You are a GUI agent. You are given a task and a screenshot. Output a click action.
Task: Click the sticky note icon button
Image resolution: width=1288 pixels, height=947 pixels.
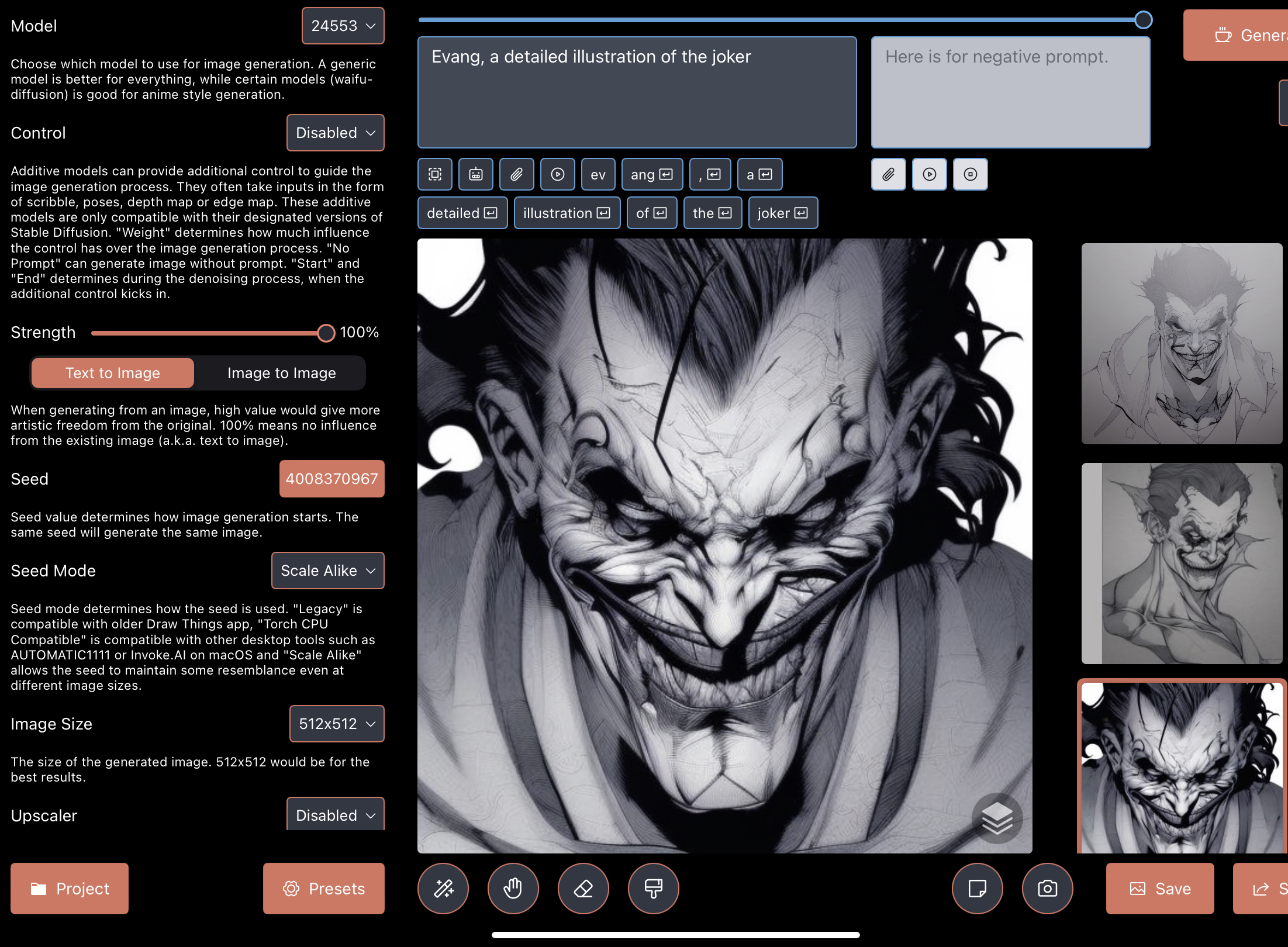coord(977,889)
